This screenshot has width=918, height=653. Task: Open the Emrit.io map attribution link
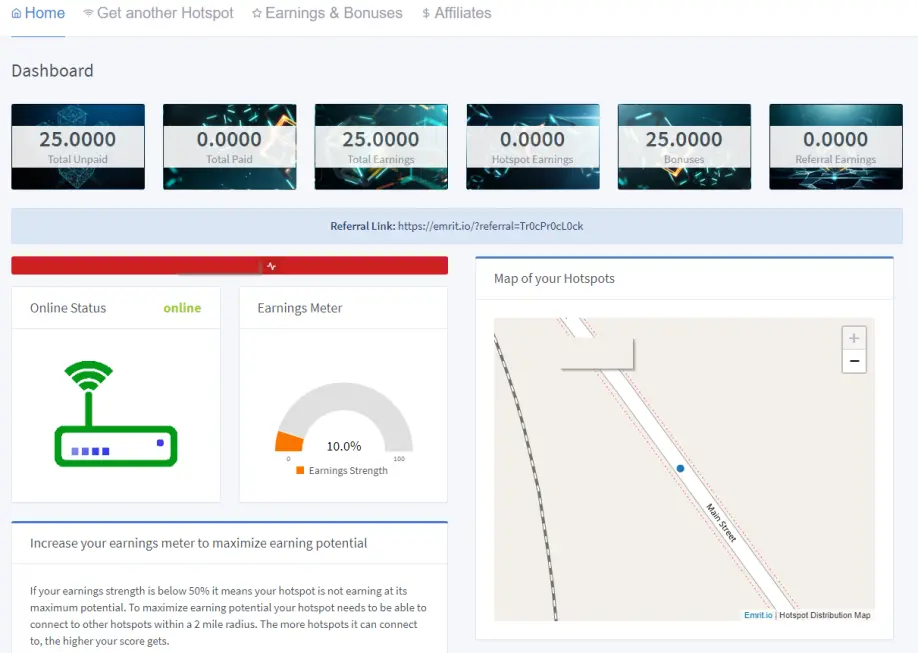pos(758,615)
